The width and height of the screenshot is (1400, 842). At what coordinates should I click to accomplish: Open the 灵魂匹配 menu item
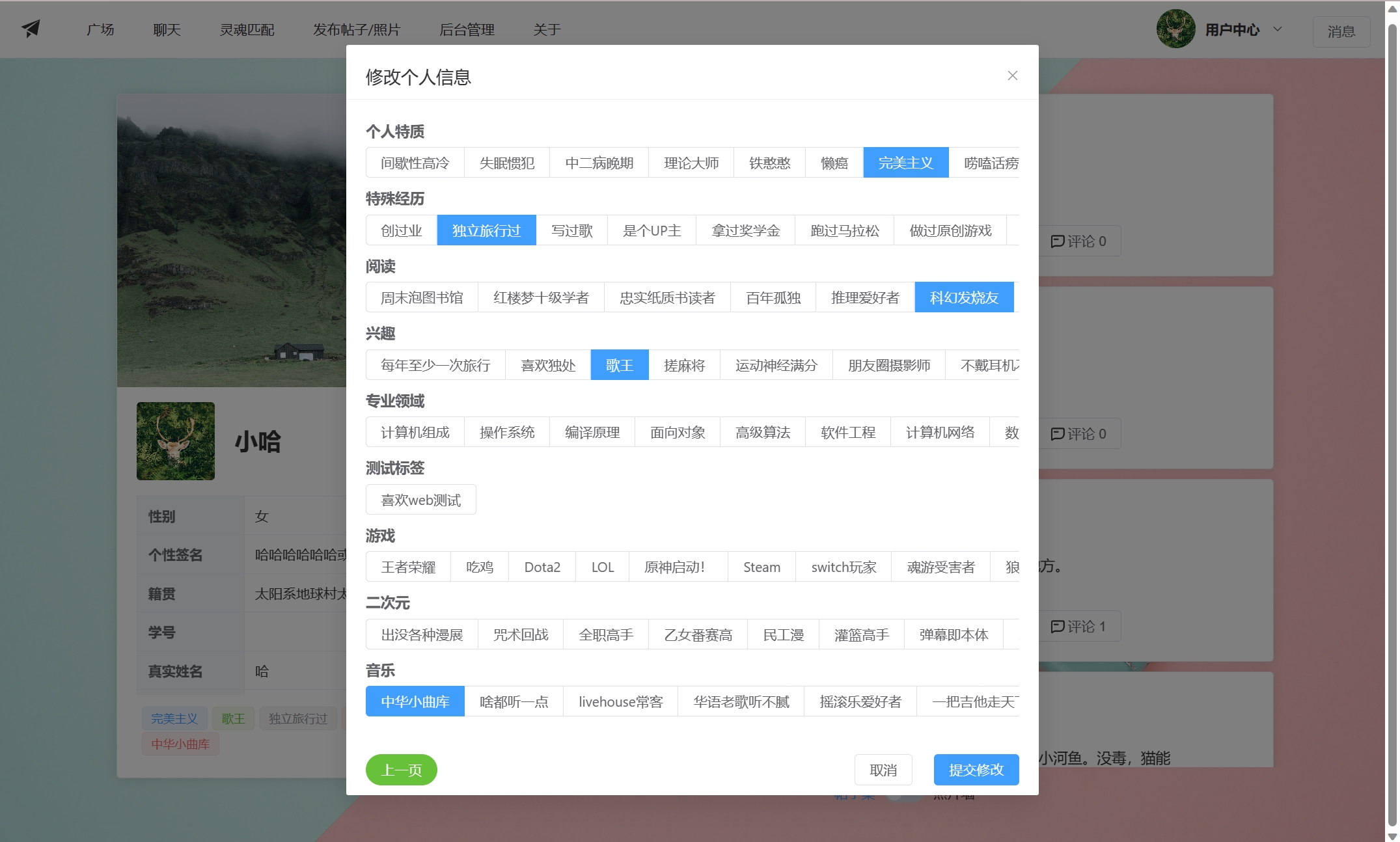(247, 30)
